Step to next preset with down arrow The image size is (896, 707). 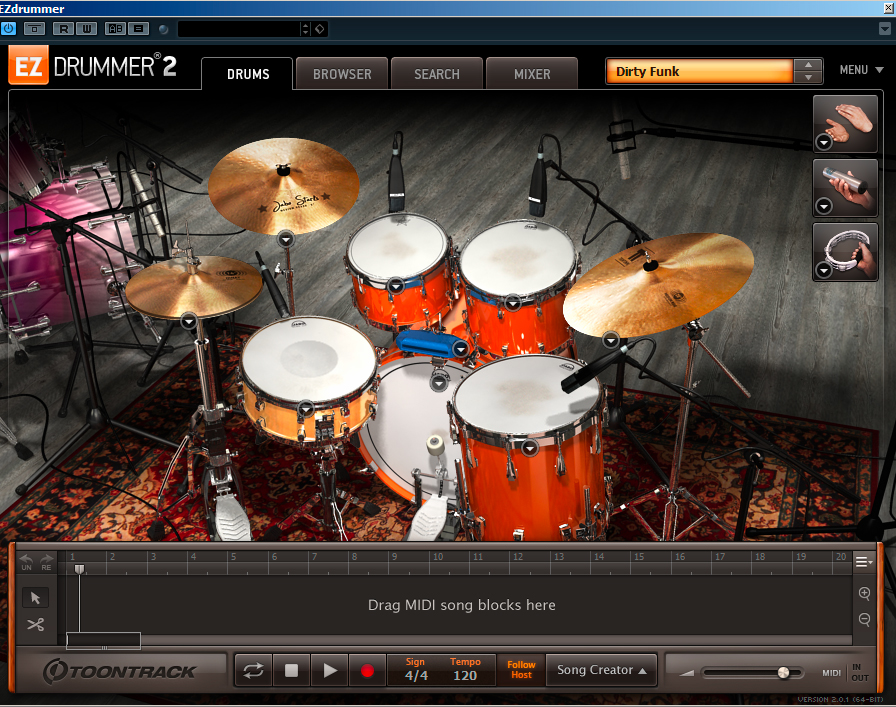tap(808, 77)
